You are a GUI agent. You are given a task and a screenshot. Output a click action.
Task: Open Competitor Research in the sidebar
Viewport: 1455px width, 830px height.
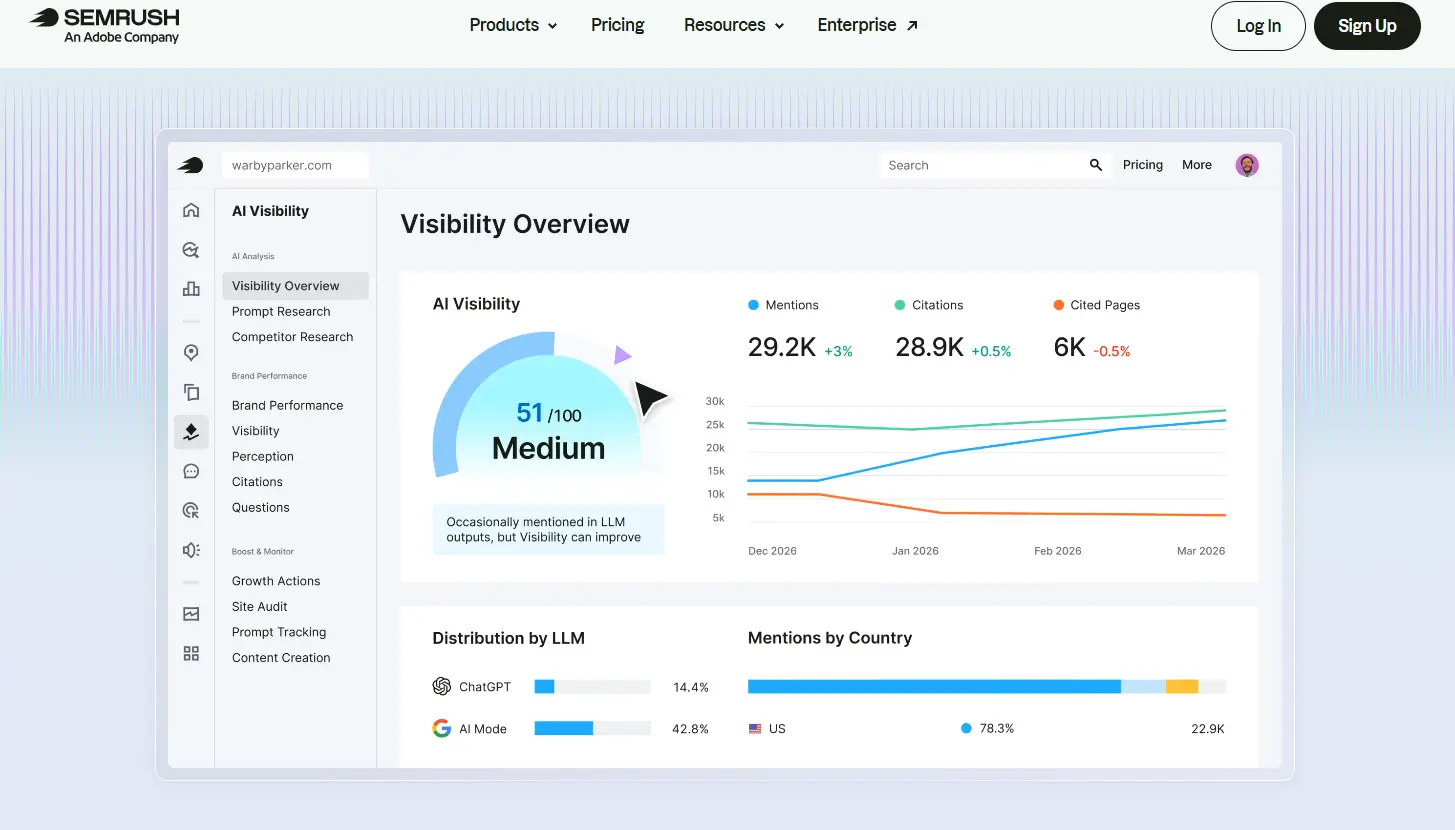292,337
